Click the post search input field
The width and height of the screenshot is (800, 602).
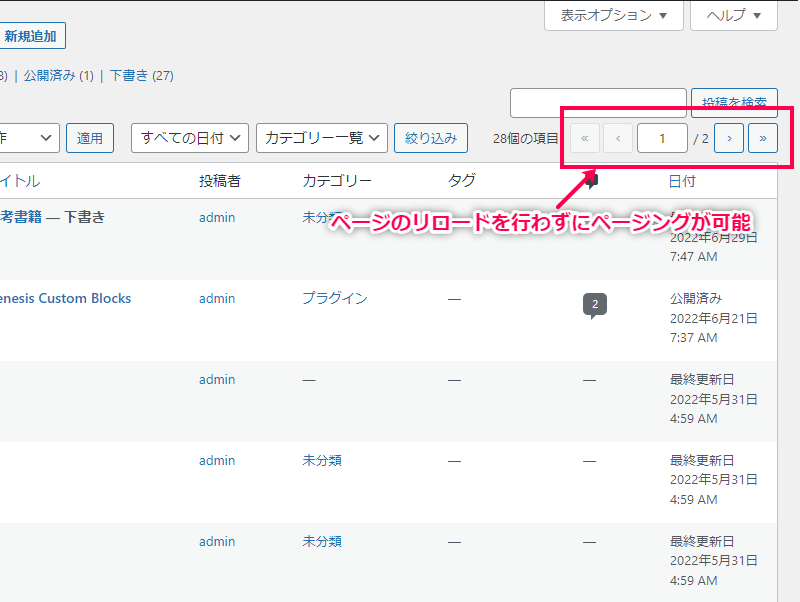pos(598,103)
